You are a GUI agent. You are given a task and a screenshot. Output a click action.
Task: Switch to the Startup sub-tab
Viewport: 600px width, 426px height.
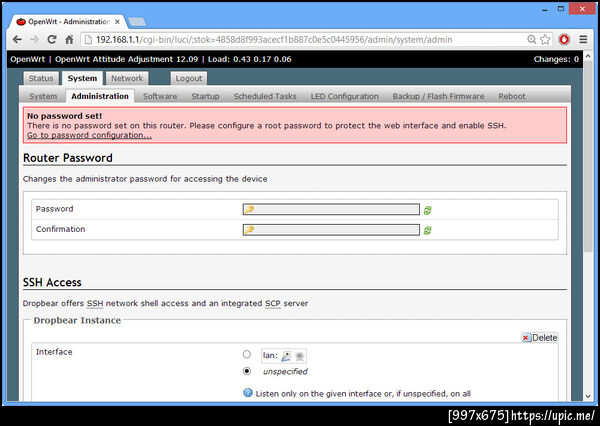point(205,96)
